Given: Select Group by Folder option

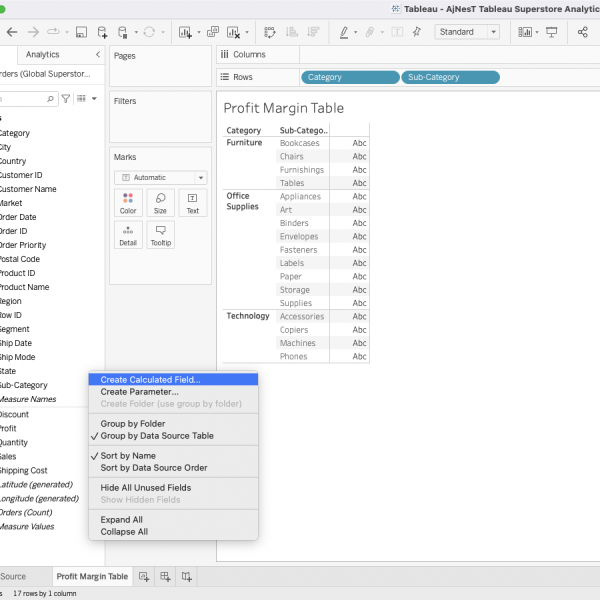Looking at the screenshot, I should pyautogui.click(x=133, y=424).
